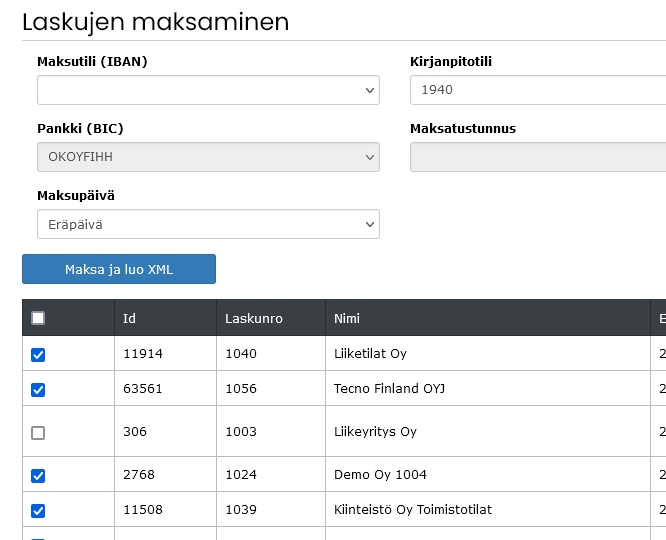Select Id cell 306
The image size is (666, 540).
pyautogui.click(x=135, y=431)
